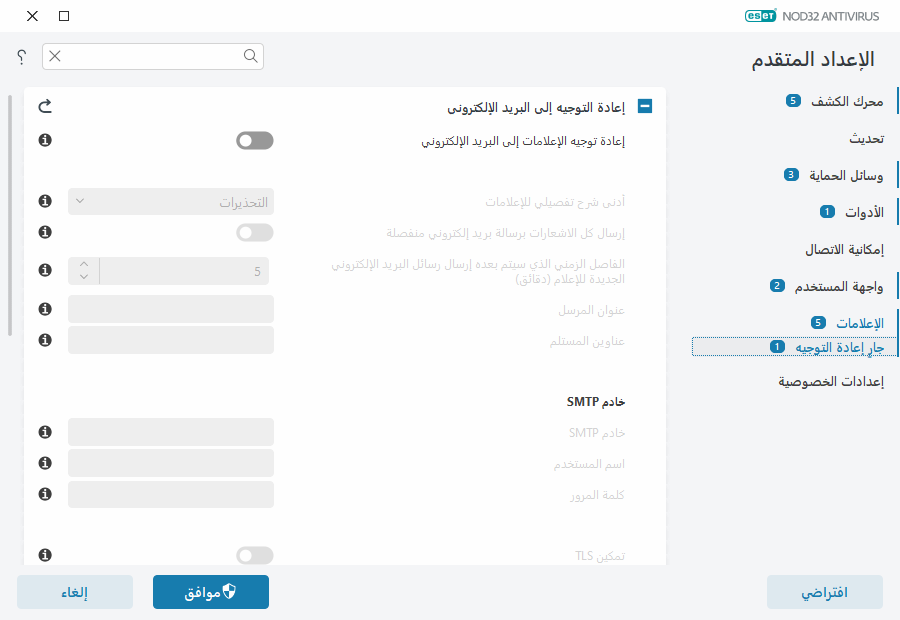
Task: Enable the TLS toggle
Action: click(254, 555)
